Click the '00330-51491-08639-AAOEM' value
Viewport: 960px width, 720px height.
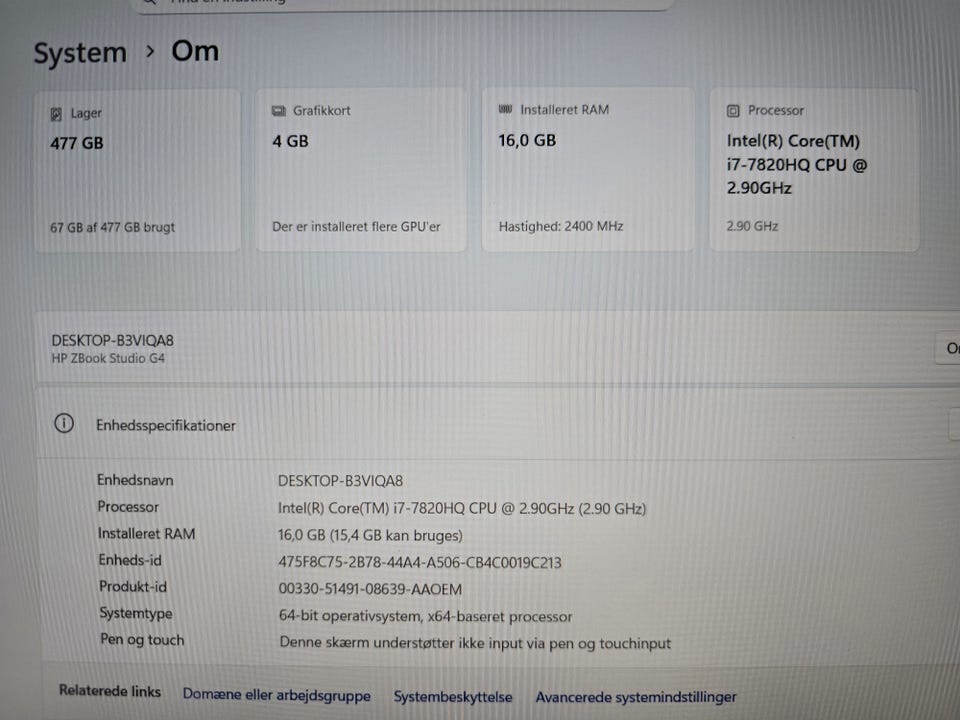click(370, 589)
